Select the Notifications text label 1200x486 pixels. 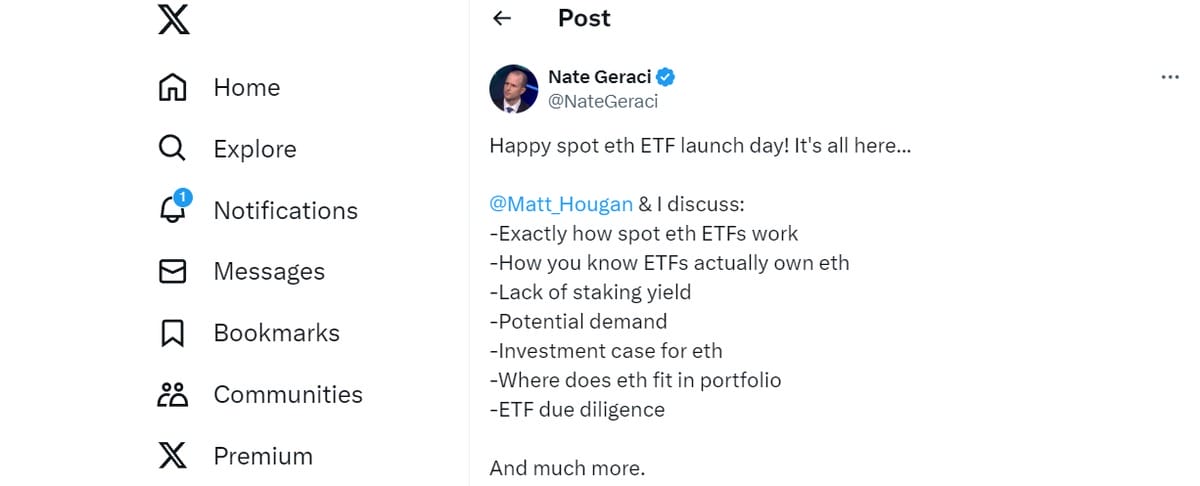tap(285, 211)
